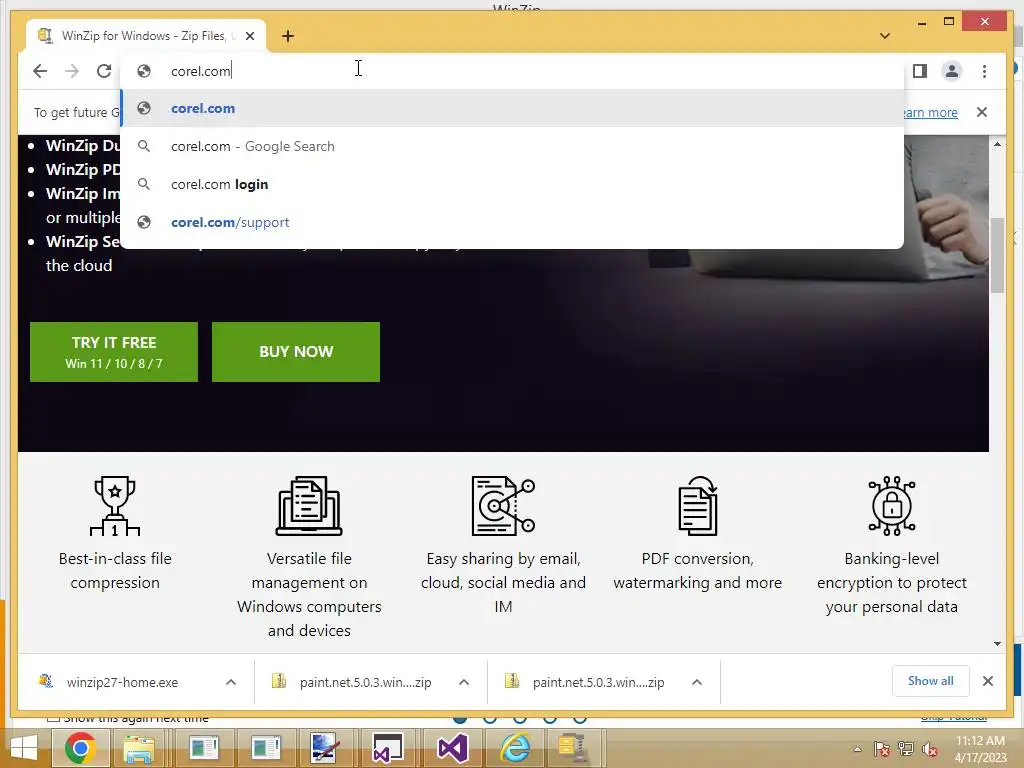Image resolution: width=1024 pixels, height=768 pixels.
Task: Click the Learn more link in info bar
Action: tap(931, 112)
